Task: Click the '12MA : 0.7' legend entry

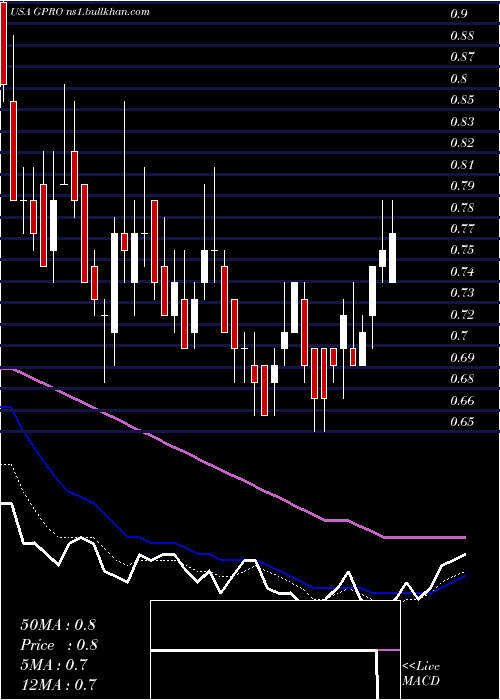Action: tap(58, 685)
